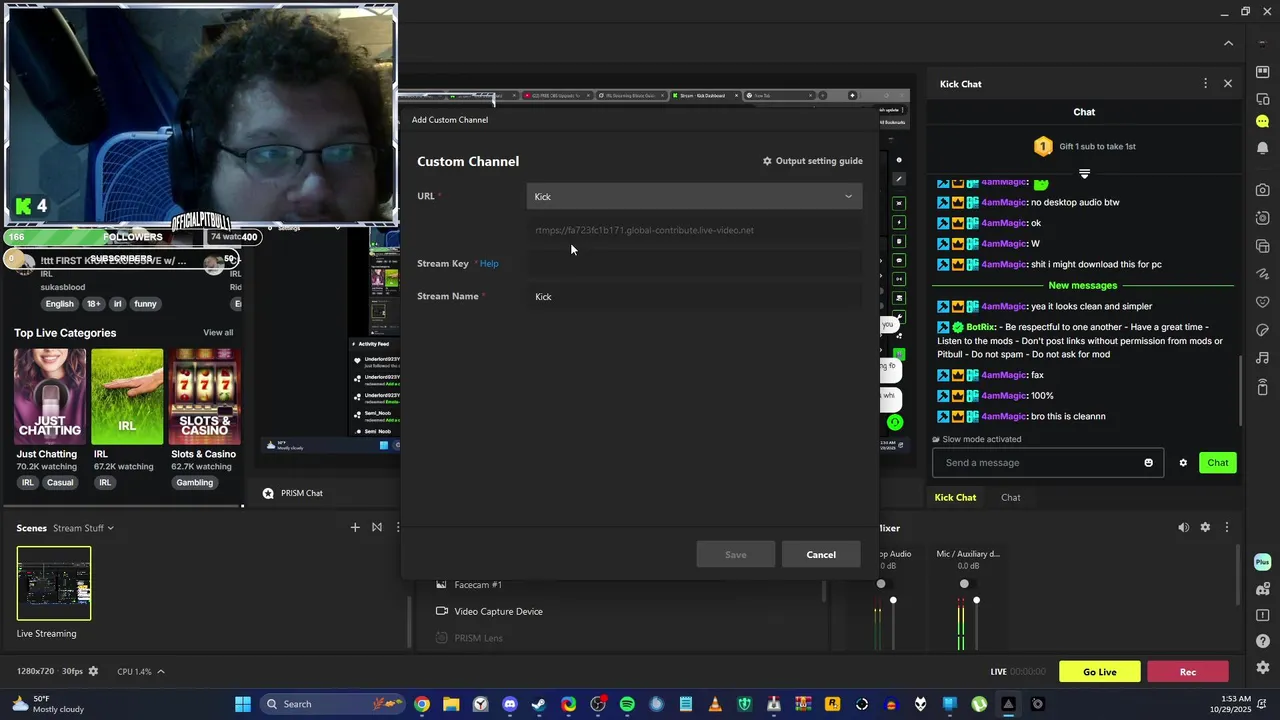Select the Live Streaming scene thumbnail

(x=54, y=583)
